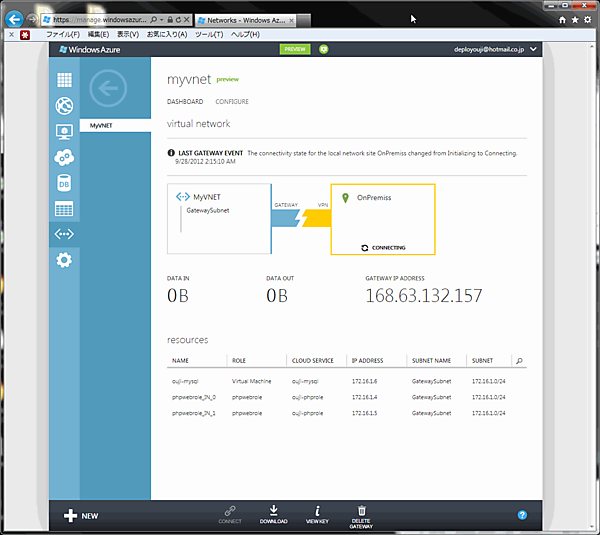The width and height of the screenshot is (600, 535).
Task: Open Networks icon in sidebar
Action: pyautogui.click(x=64, y=234)
